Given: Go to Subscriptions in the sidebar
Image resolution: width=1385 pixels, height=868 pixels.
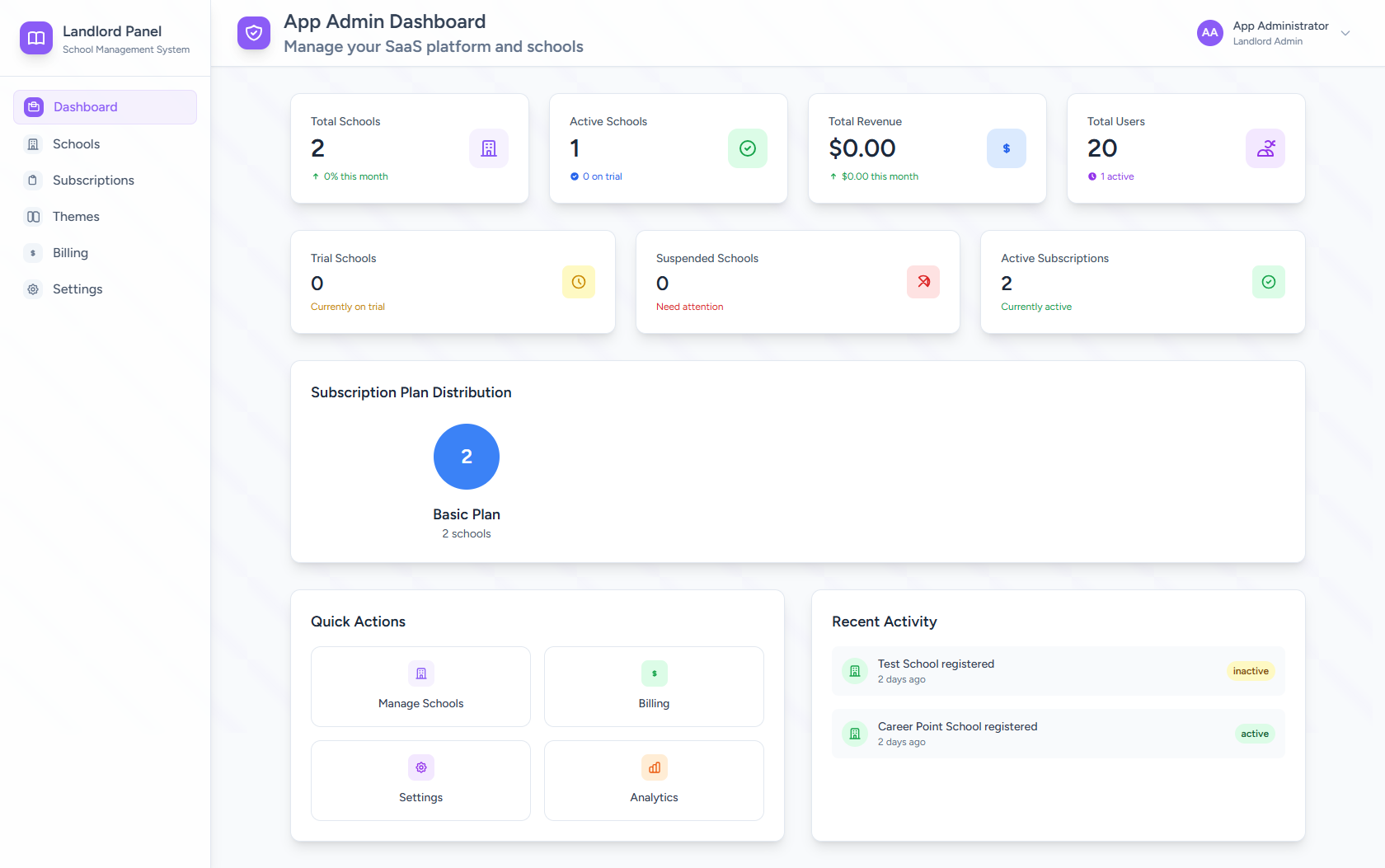Looking at the screenshot, I should (93, 181).
